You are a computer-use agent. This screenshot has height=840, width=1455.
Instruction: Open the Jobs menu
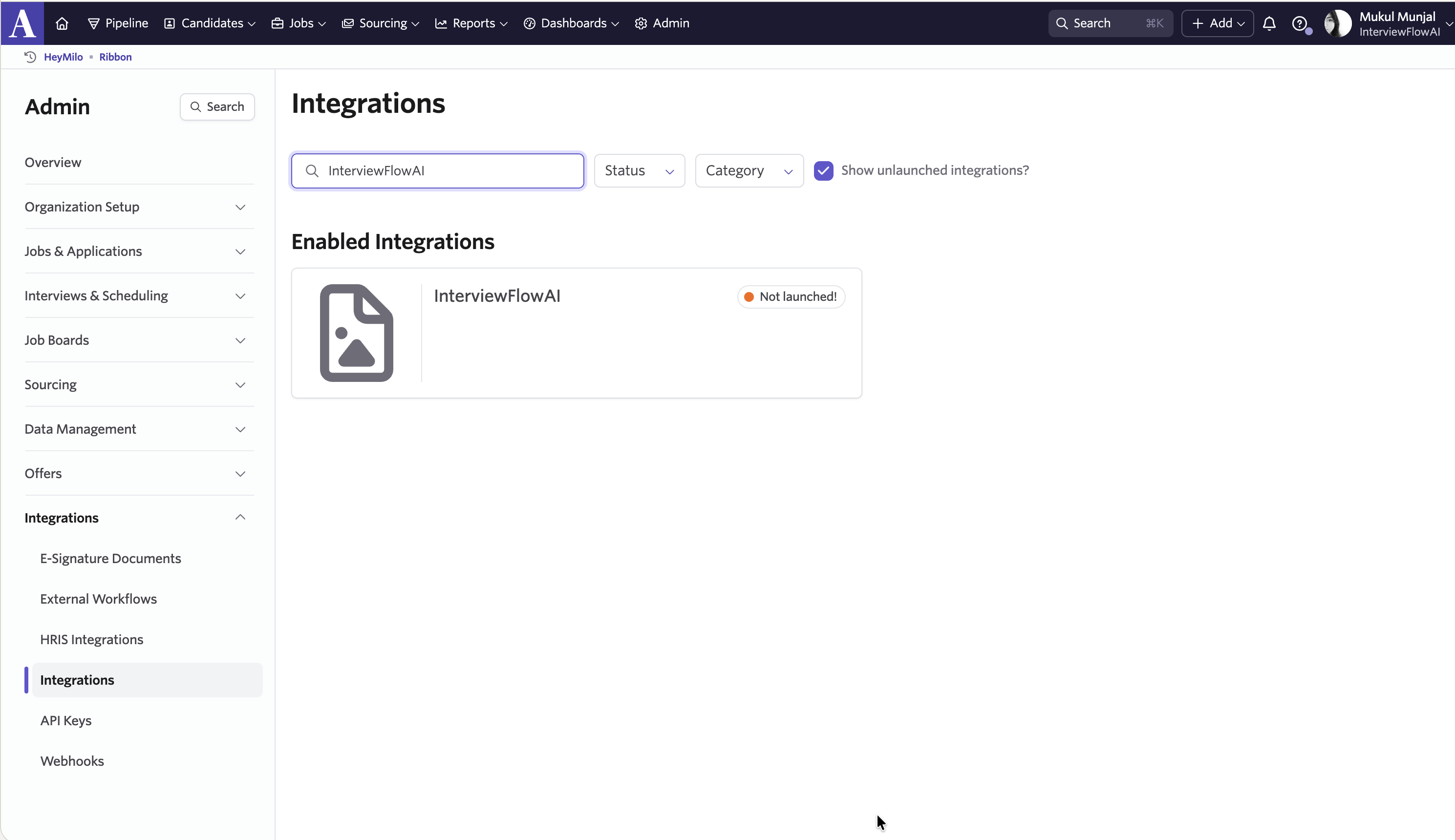[299, 23]
